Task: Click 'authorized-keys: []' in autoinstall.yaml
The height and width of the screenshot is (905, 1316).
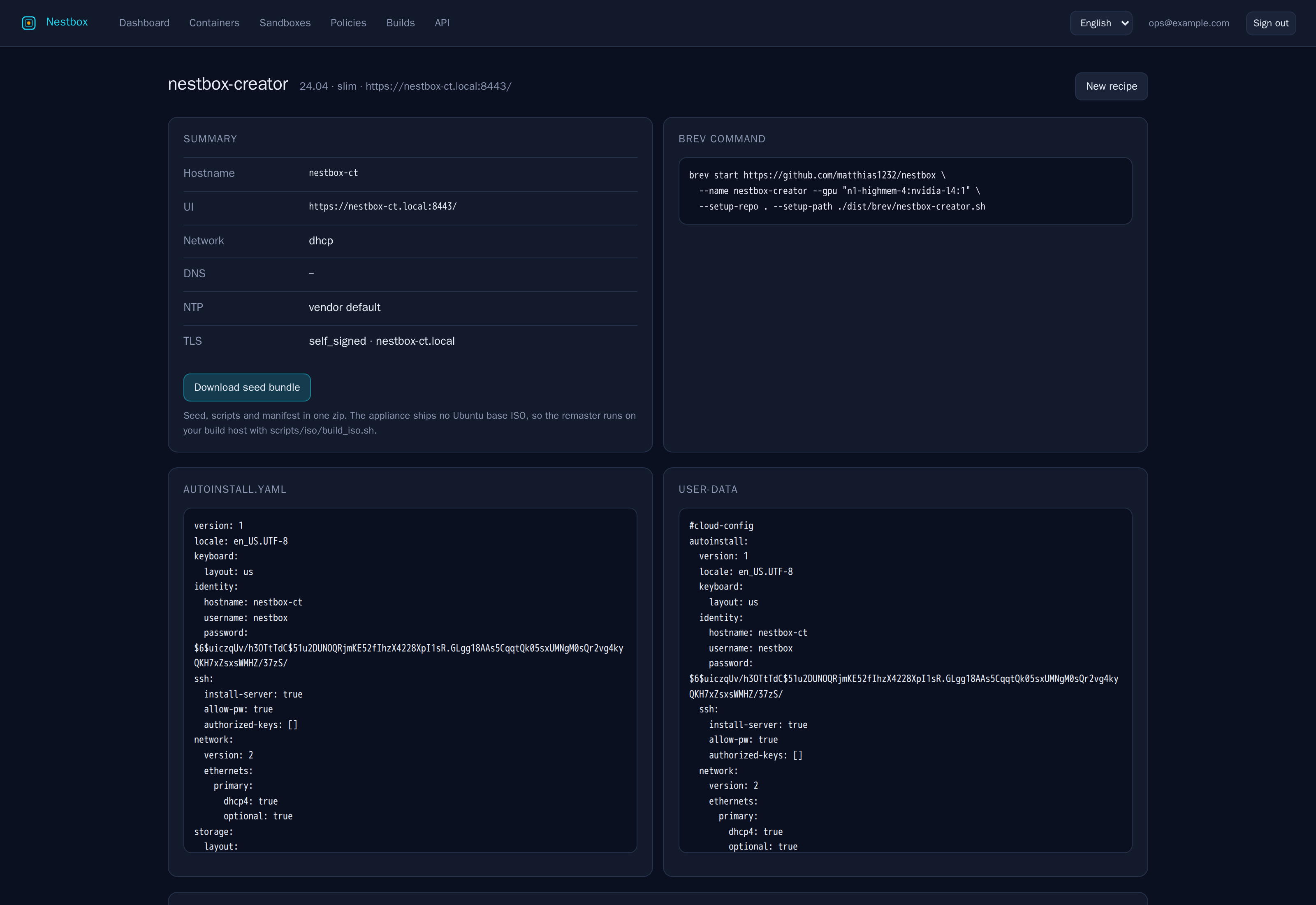Action: (x=250, y=725)
